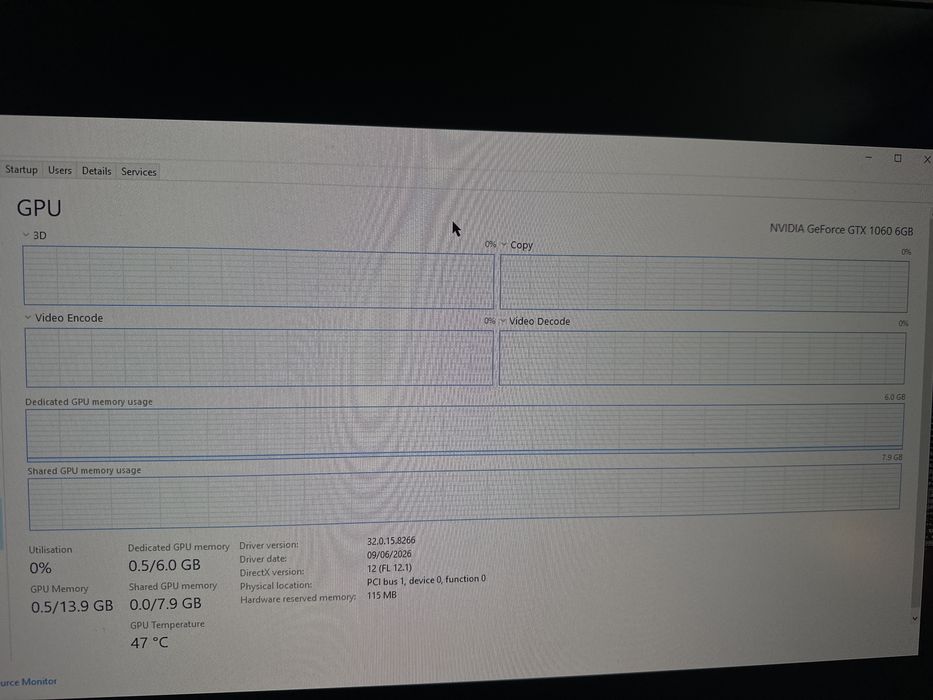Switch to the Users tab
The image size is (933, 700).
pyautogui.click(x=60, y=170)
